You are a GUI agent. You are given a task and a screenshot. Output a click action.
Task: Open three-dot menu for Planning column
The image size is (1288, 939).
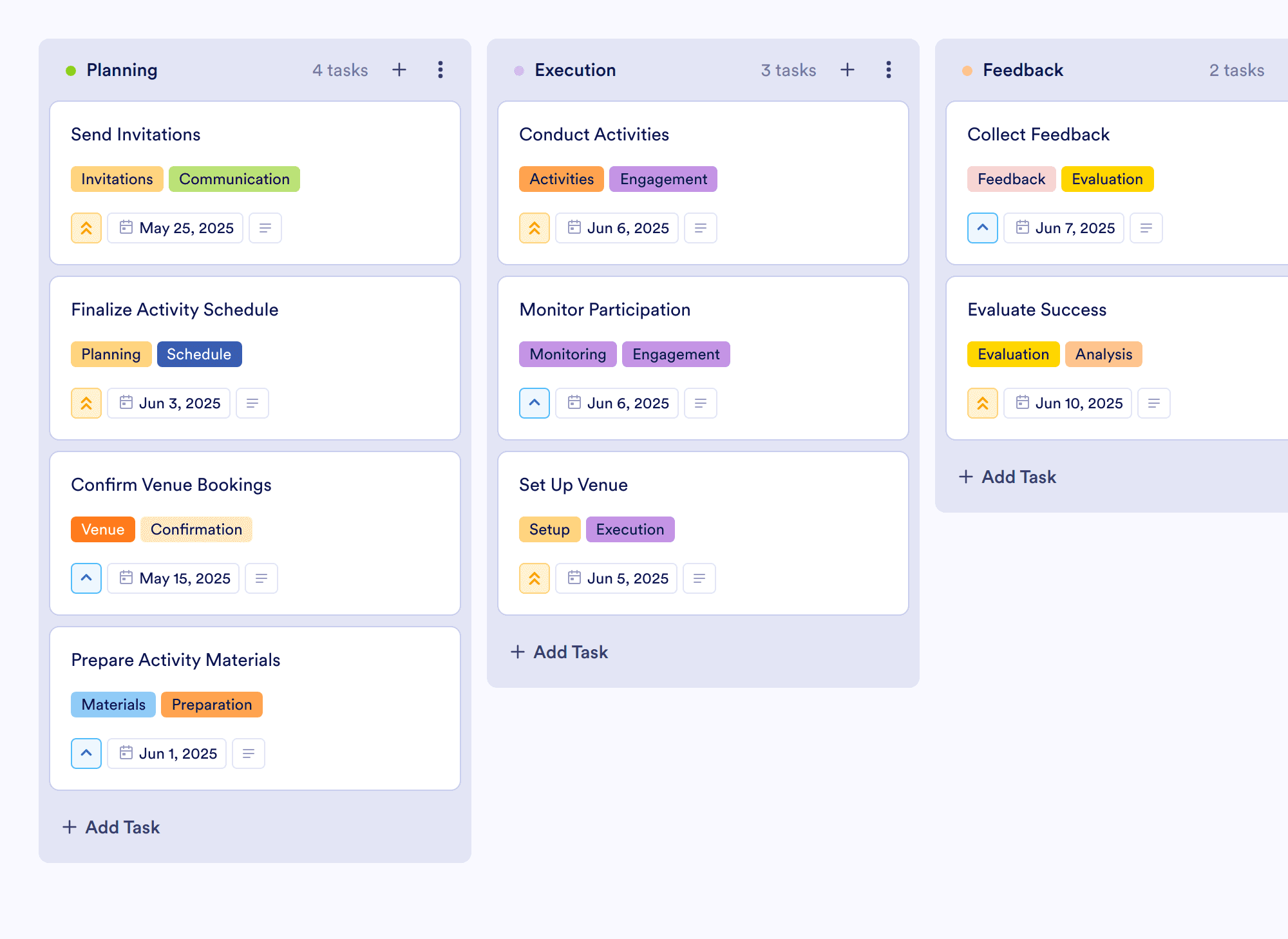pos(440,70)
